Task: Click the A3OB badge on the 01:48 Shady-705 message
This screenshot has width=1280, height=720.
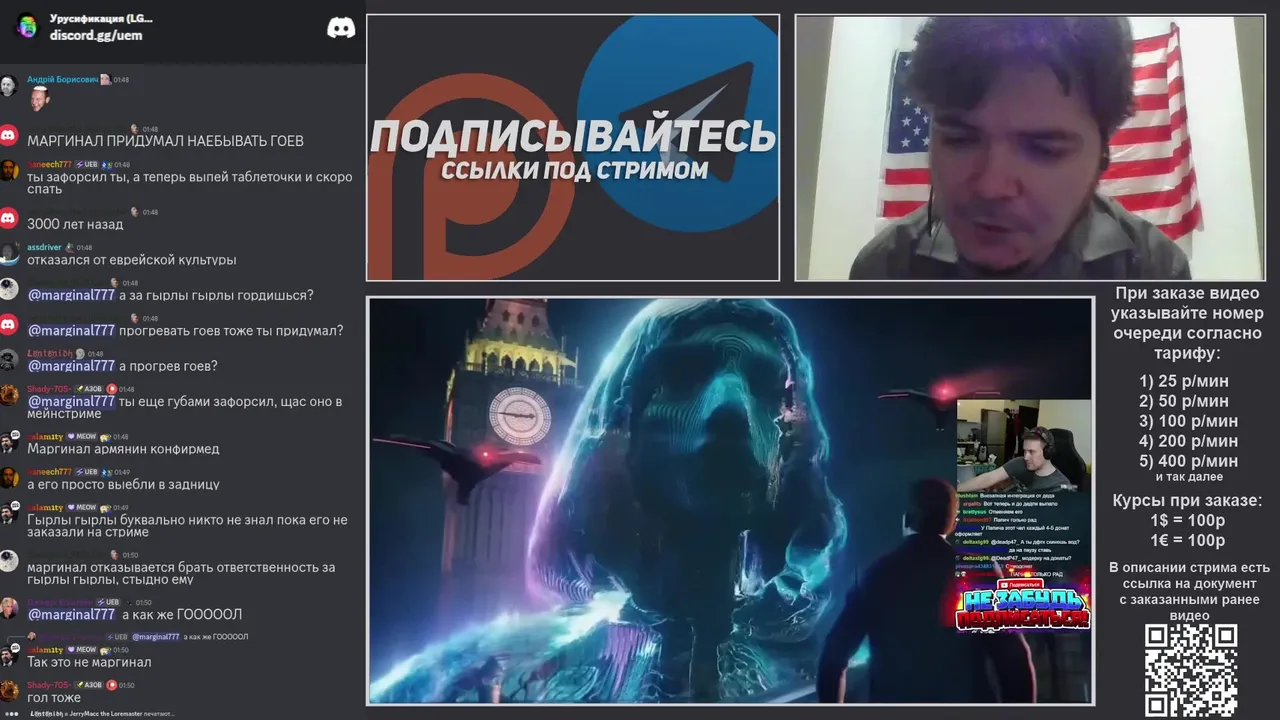Action: [88, 389]
